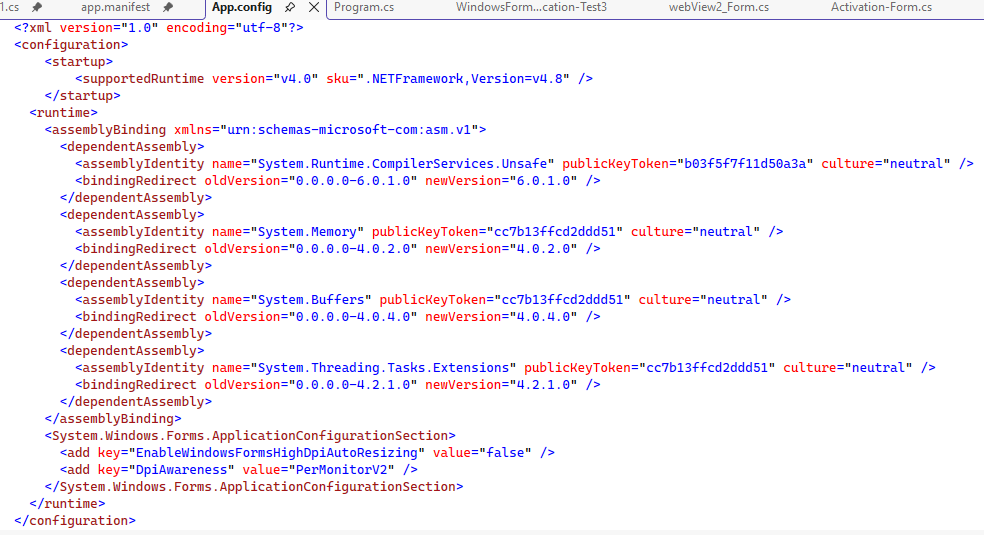
Task: Close the App.config tab
Action: click(x=314, y=8)
